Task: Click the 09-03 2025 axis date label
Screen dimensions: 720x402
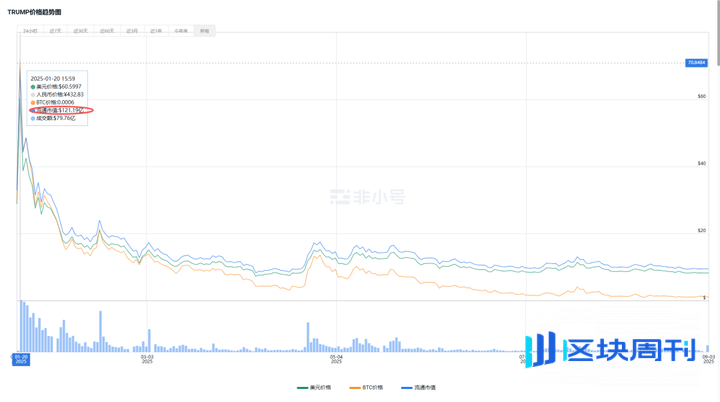Action: pos(709,359)
